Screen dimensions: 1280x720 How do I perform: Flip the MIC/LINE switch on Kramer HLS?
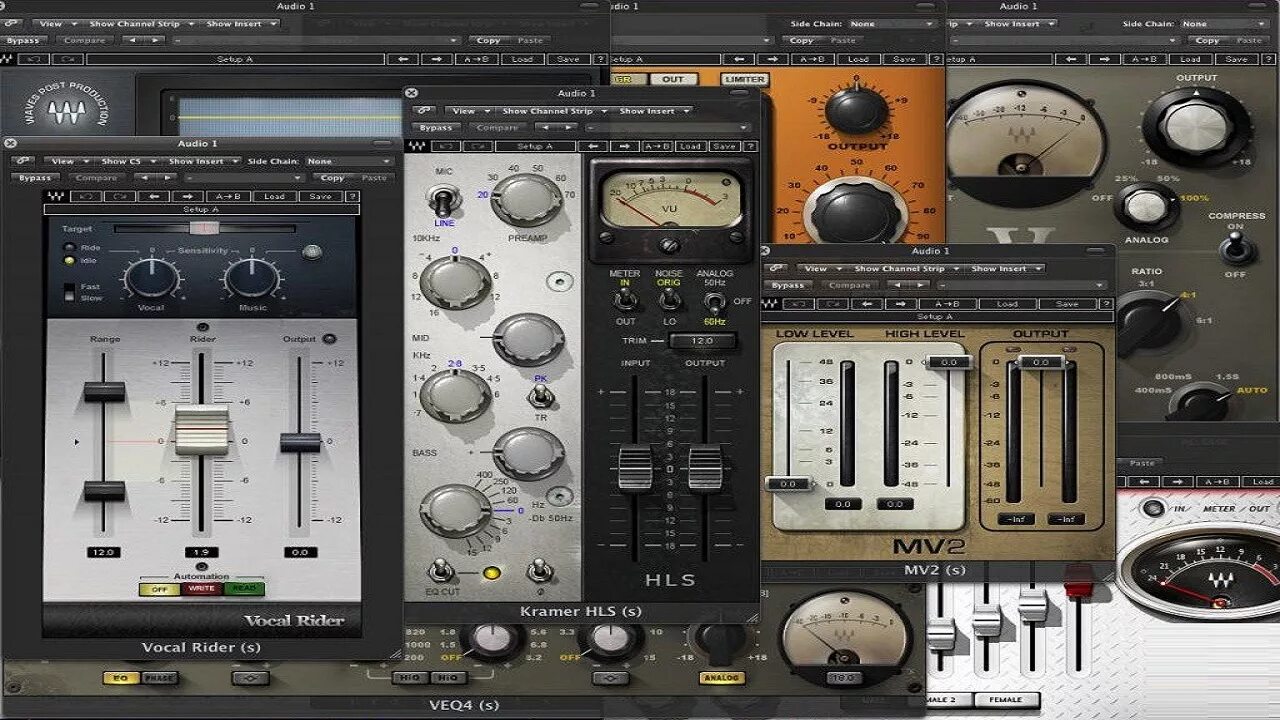(438, 199)
